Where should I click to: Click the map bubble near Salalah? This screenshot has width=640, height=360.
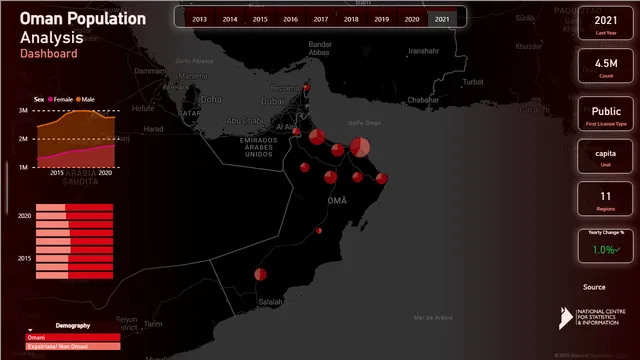pos(260,274)
